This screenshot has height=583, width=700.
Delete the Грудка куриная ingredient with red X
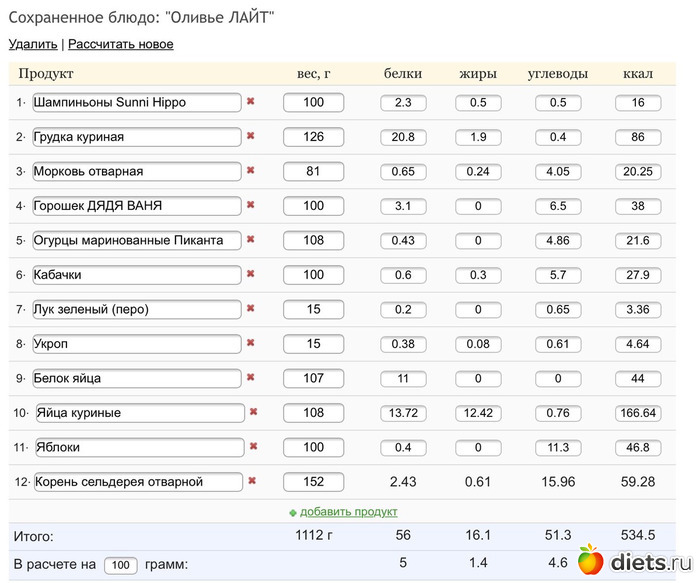251,136
